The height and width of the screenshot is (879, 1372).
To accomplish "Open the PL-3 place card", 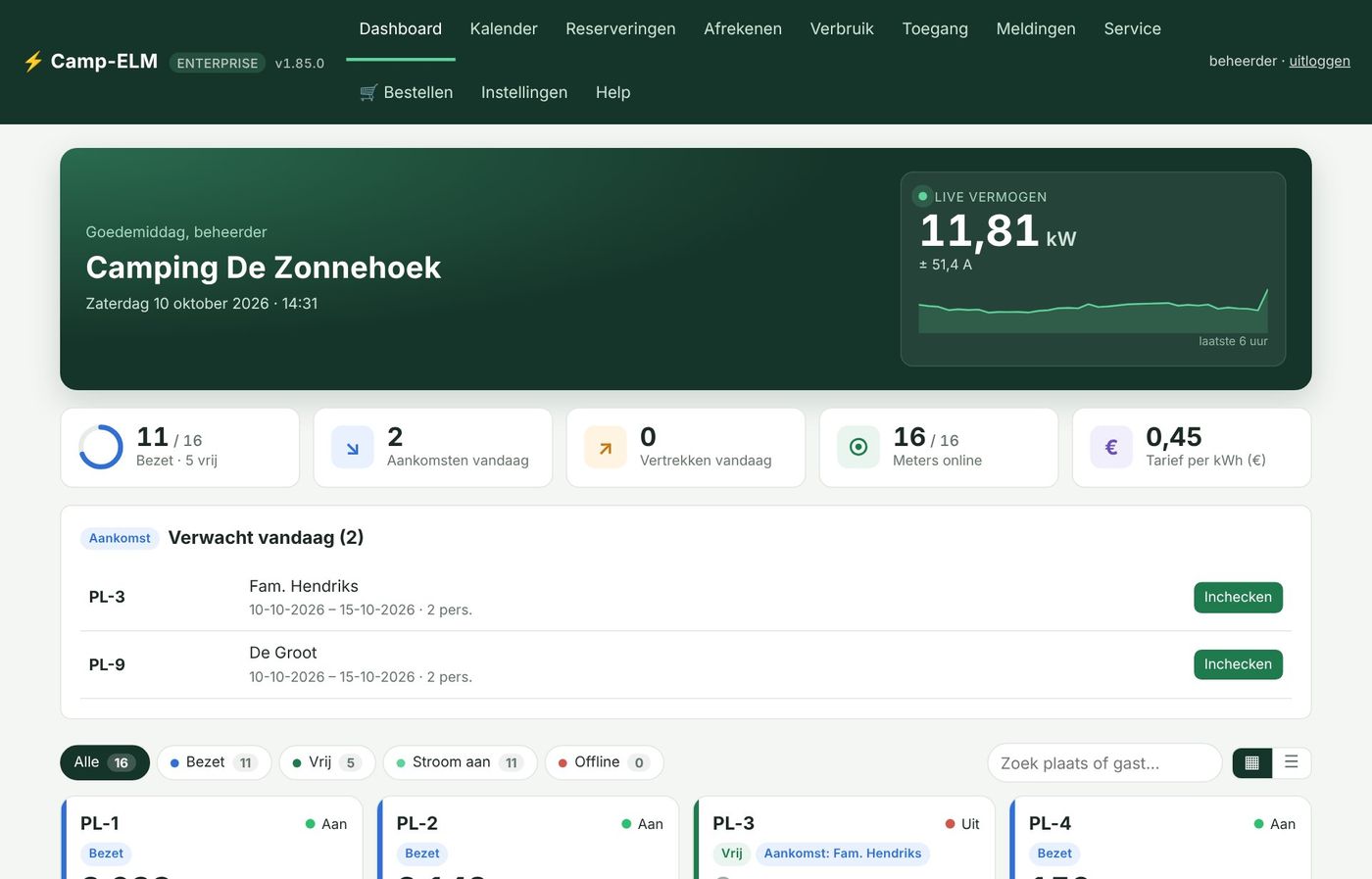I will (x=845, y=838).
